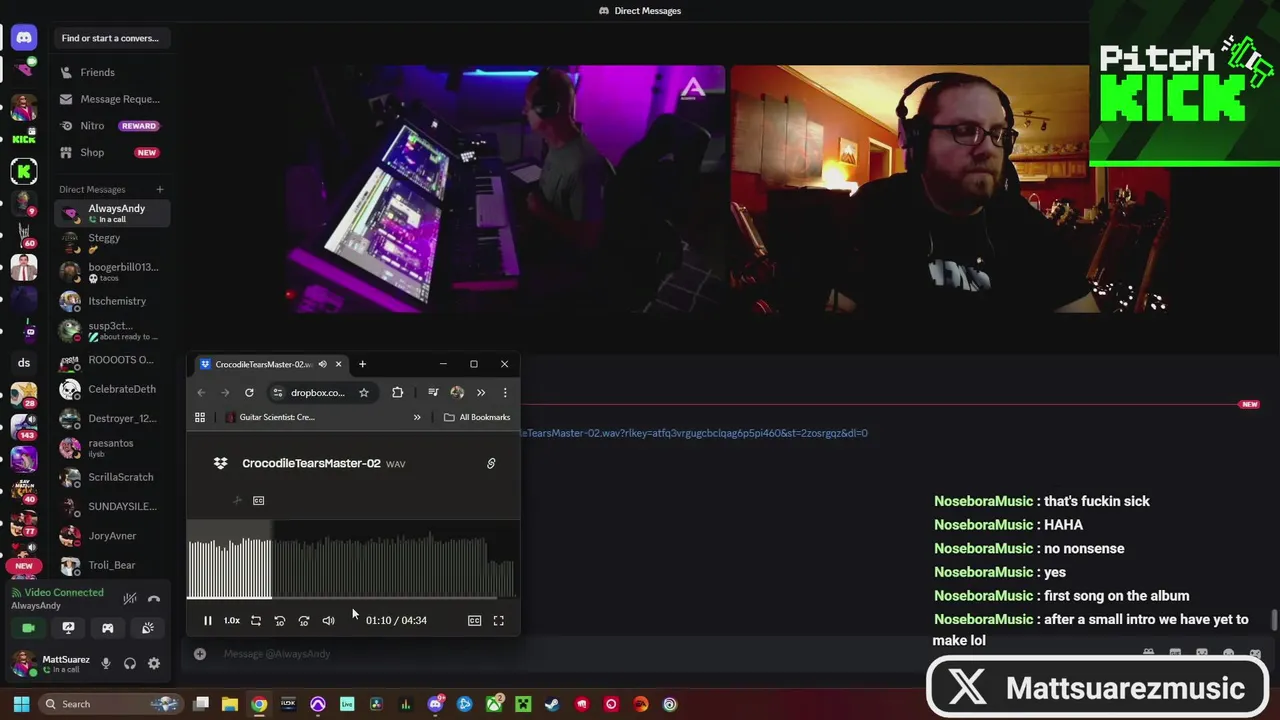Start an activity with the gamepad icon
Viewport: 1280px width, 720px height.
click(x=108, y=628)
